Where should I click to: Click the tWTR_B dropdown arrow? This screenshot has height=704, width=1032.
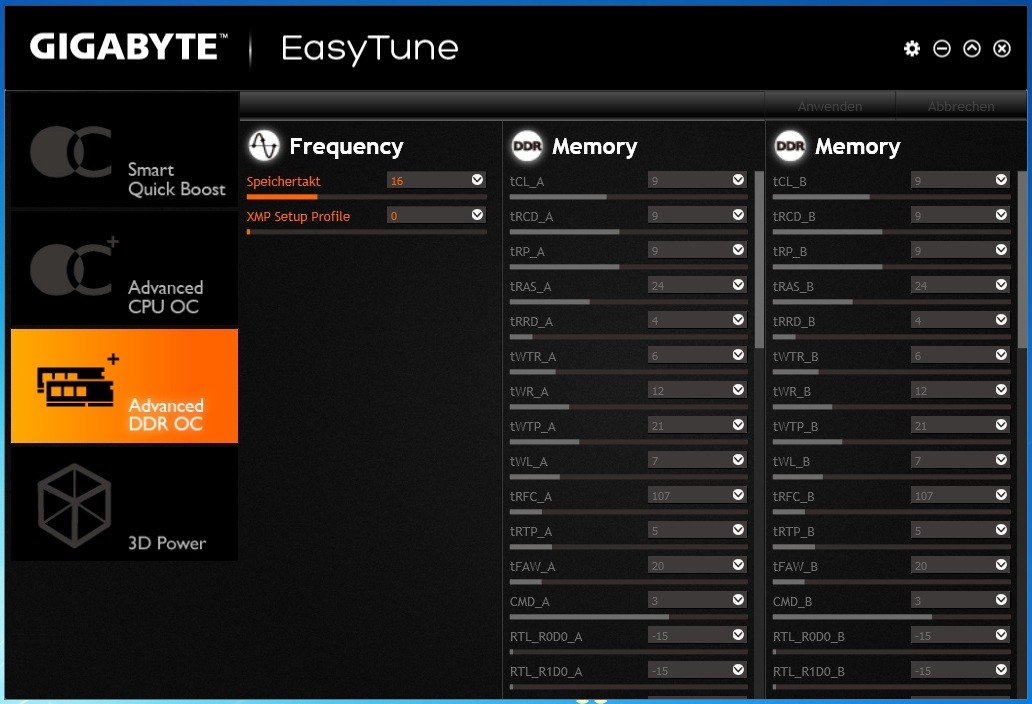(1001, 355)
